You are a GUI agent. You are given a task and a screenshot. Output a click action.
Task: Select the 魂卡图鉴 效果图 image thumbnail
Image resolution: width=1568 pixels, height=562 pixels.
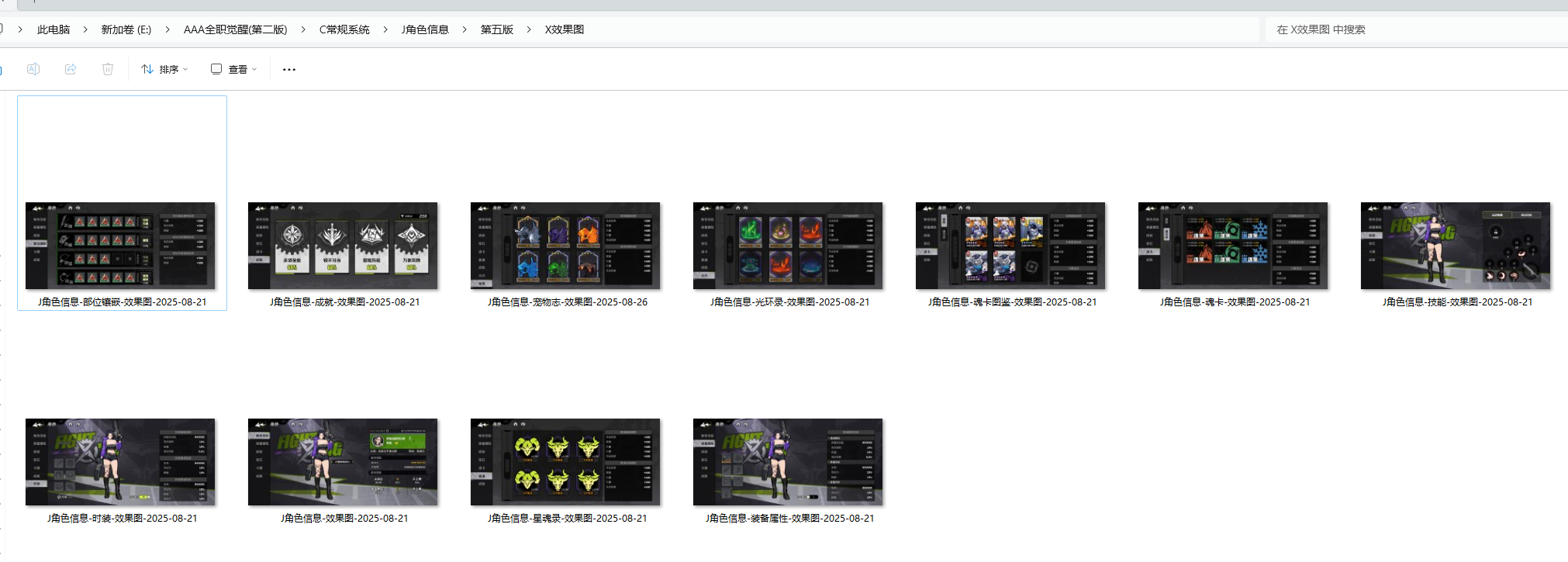click(1010, 246)
